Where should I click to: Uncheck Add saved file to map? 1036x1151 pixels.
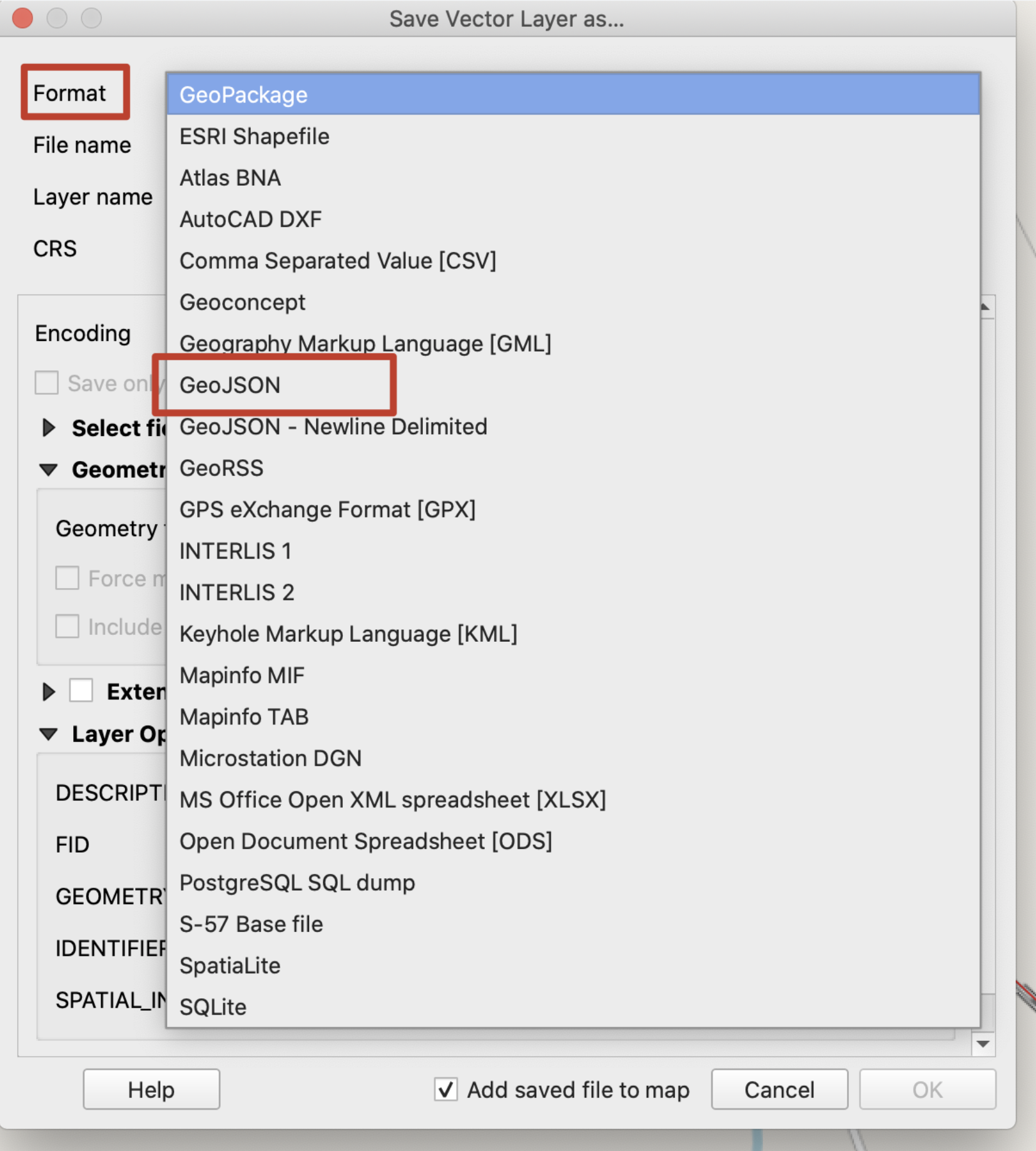click(445, 1090)
